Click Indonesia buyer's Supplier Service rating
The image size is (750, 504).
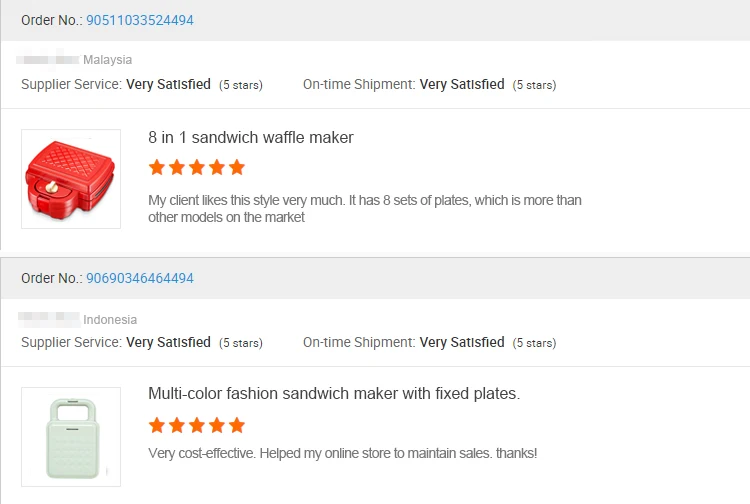click(x=168, y=343)
